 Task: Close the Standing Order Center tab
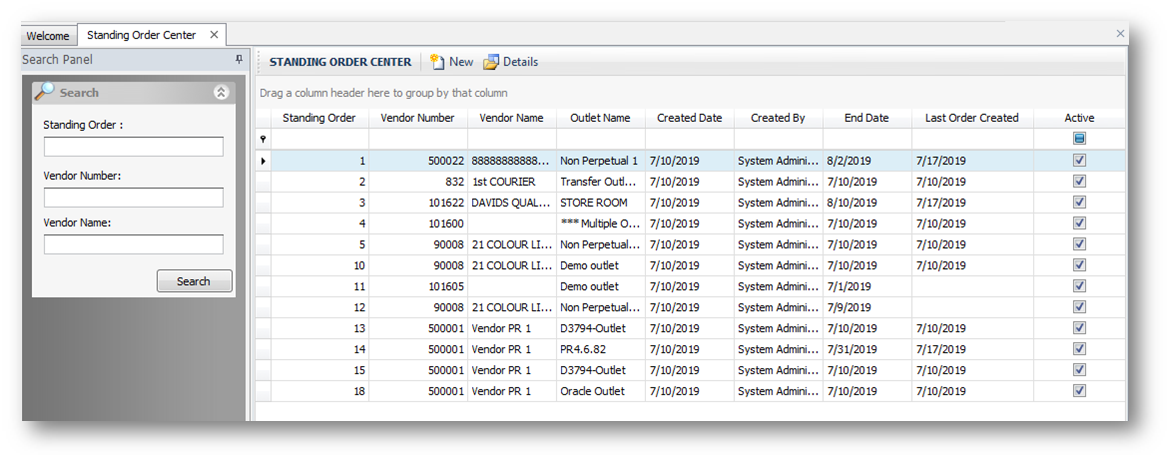coord(214,35)
